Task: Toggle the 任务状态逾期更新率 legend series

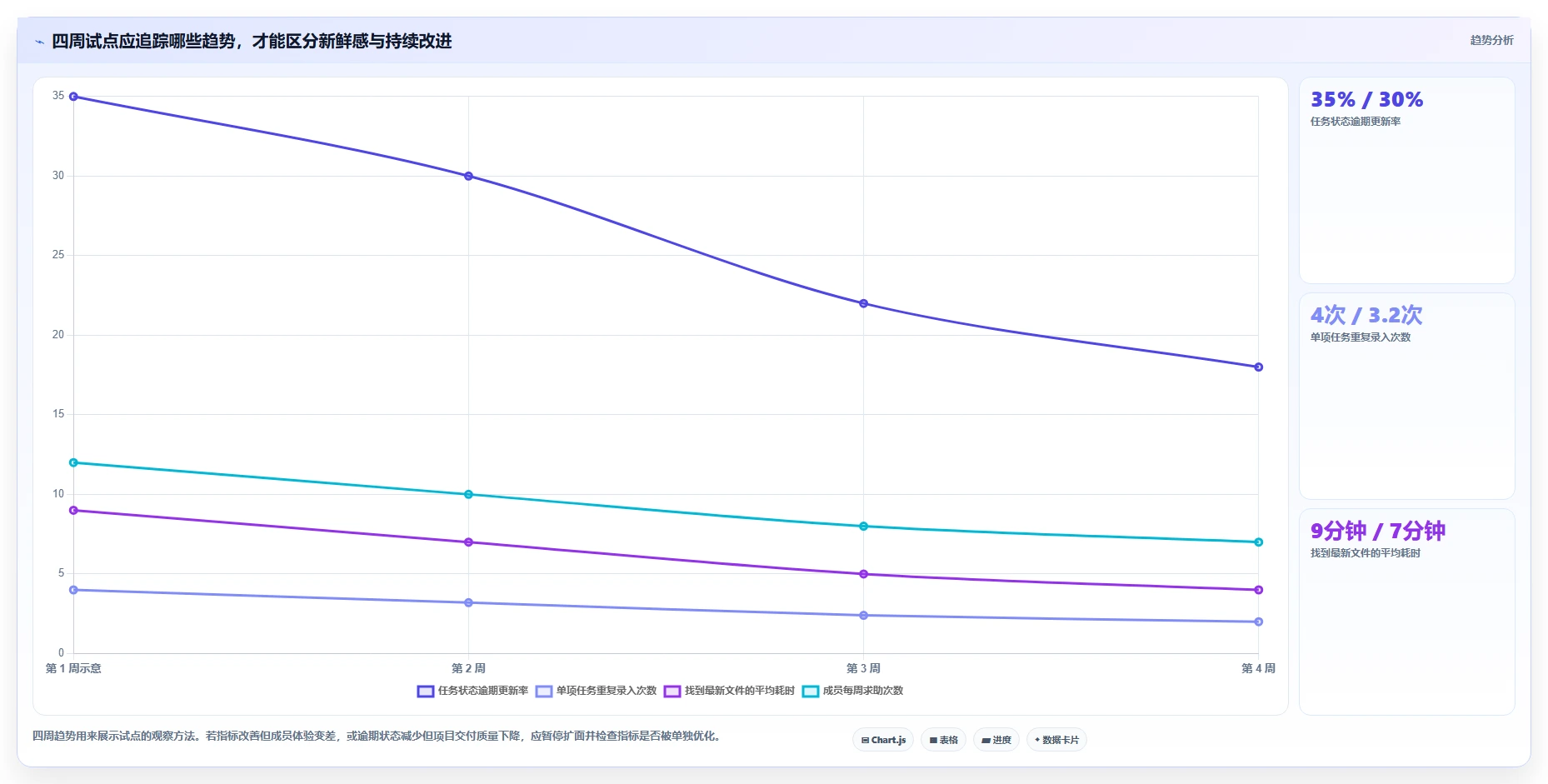Action: coord(472,691)
